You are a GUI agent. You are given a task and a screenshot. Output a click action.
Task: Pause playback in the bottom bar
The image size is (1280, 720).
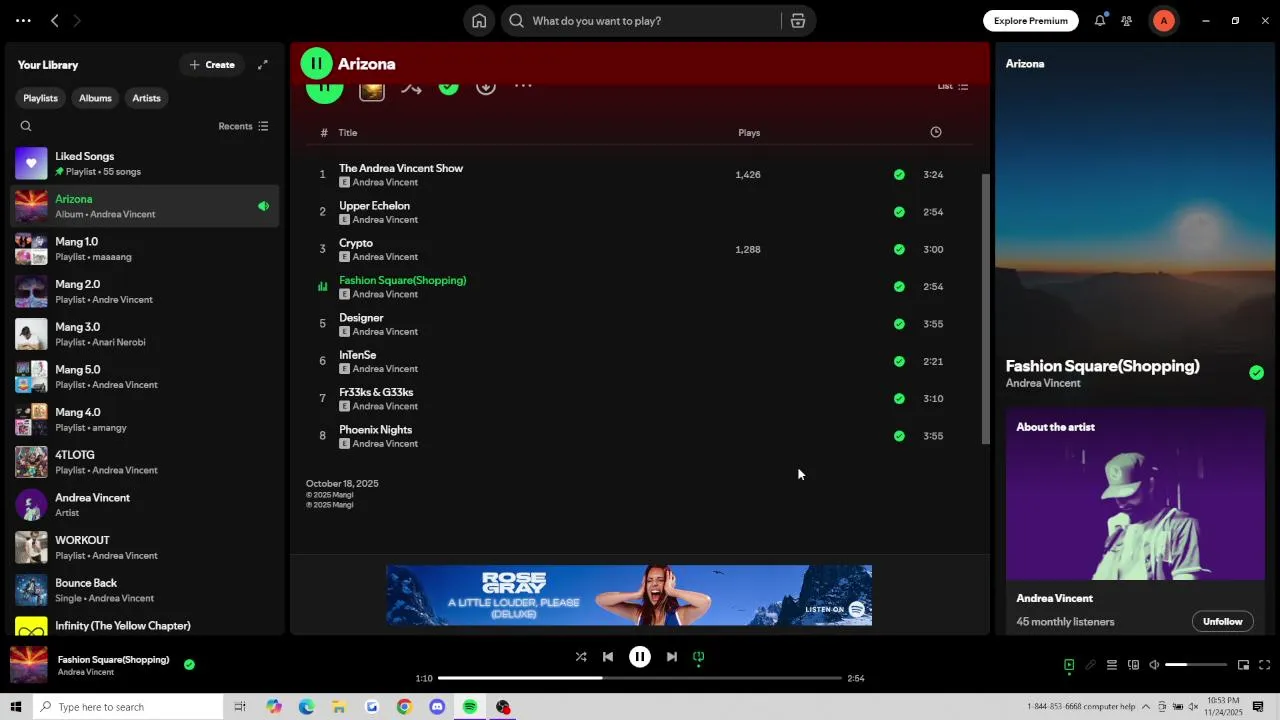pos(640,657)
